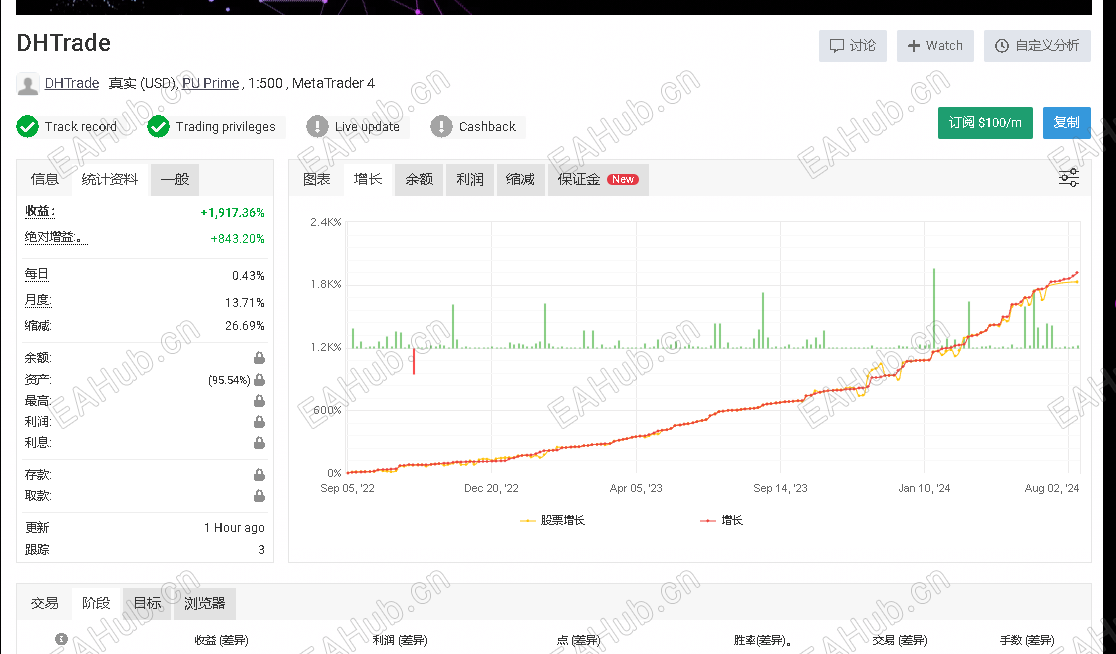Click the 每日 daily label

click(x=36, y=274)
